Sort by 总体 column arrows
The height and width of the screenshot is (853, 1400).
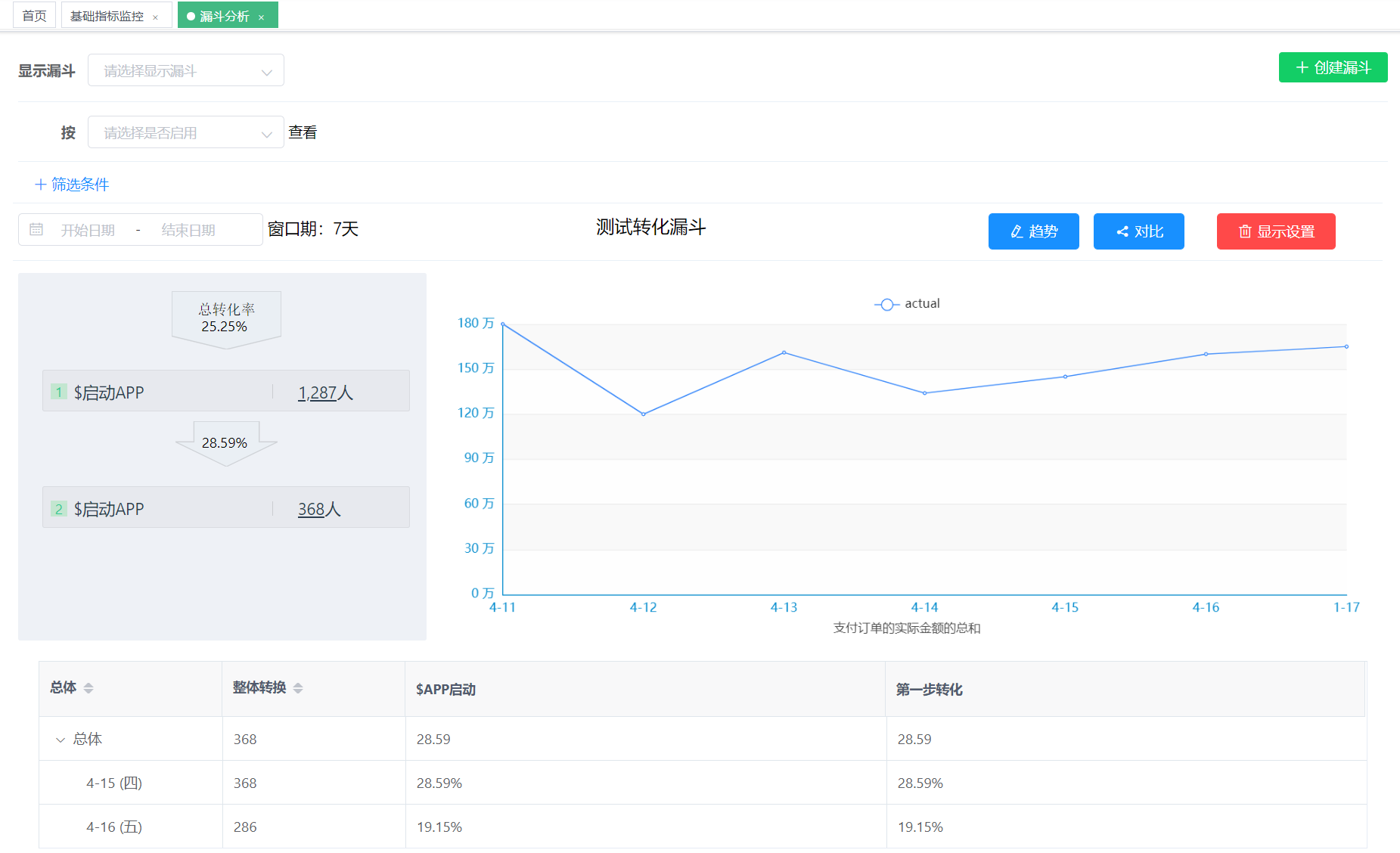[88, 687]
